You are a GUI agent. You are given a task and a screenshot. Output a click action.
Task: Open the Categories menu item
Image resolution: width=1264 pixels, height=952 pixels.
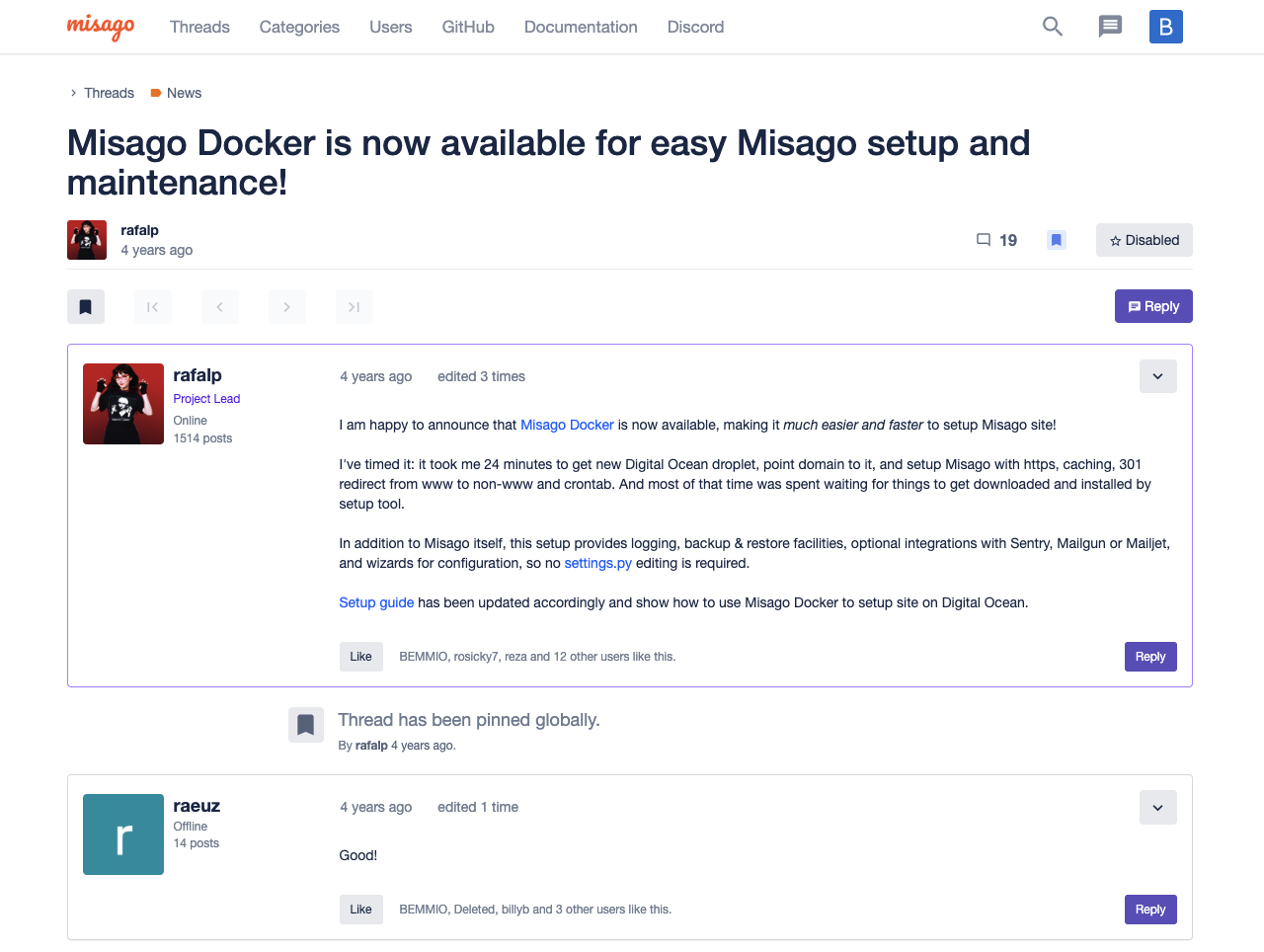pos(299,27)
